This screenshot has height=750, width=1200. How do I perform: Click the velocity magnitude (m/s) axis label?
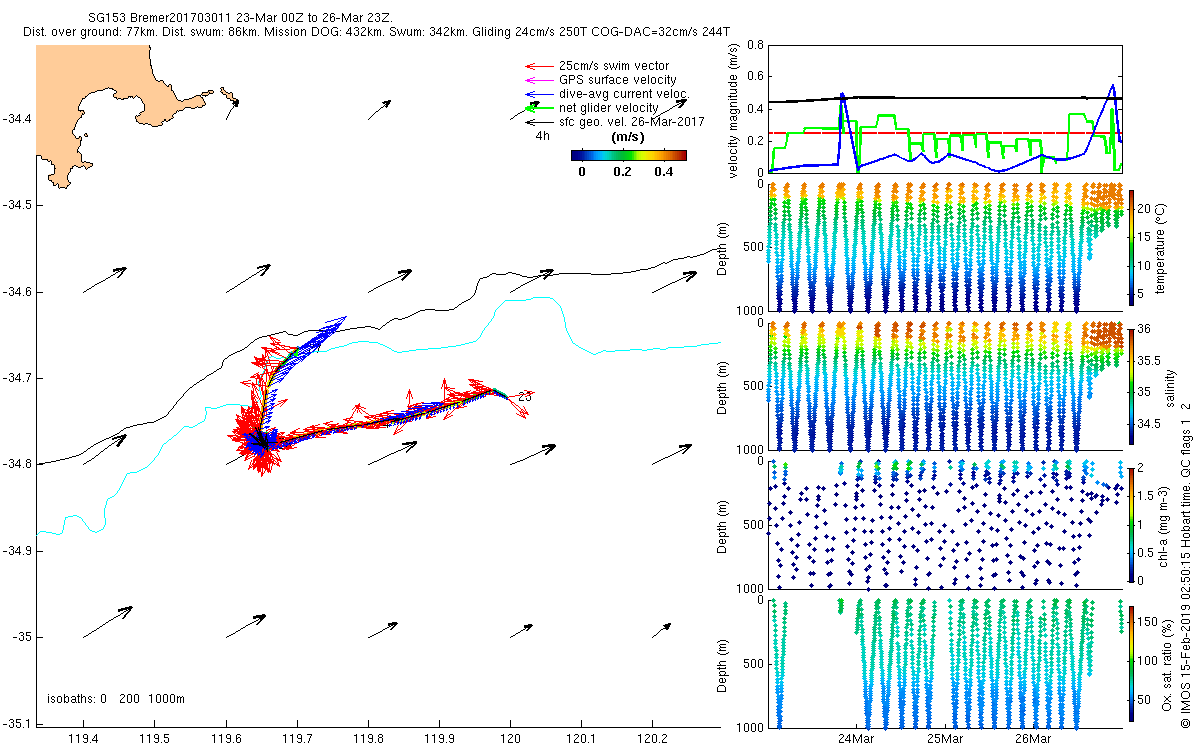click(735, 110)
